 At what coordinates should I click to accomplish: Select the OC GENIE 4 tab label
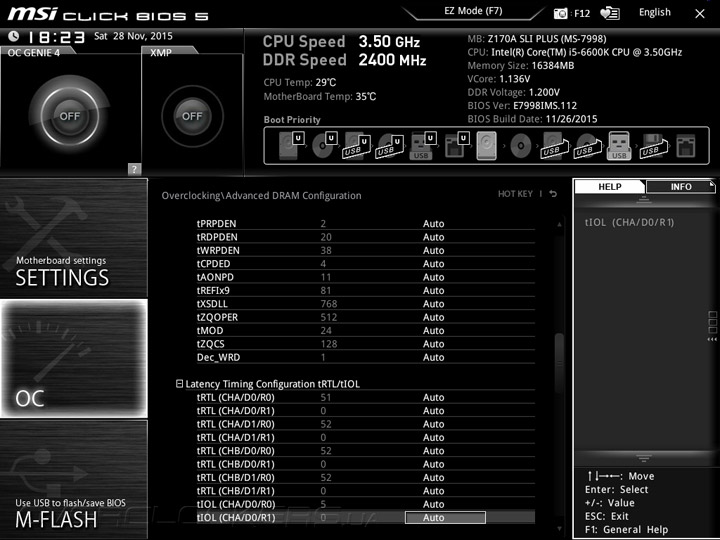click(x=34, y=53)
